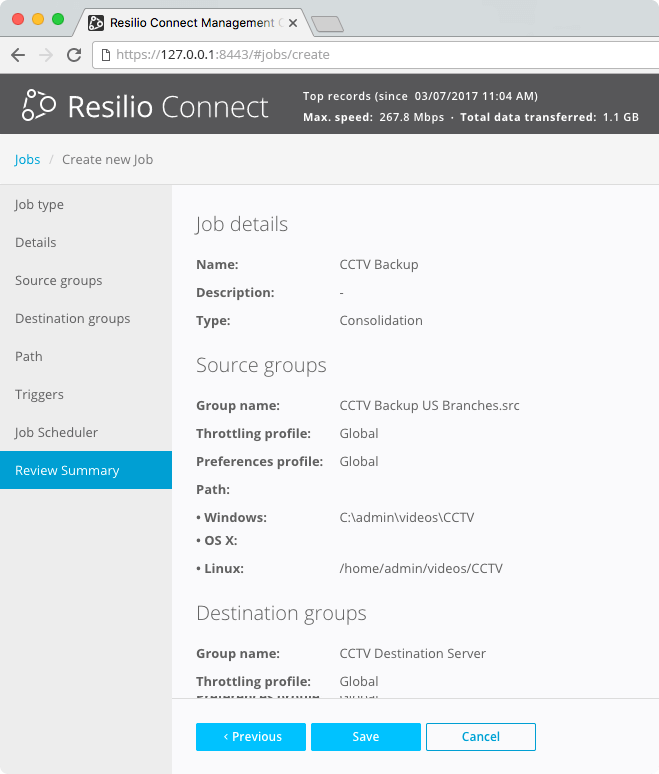Open a new browser tab

[x=328, y=24]
